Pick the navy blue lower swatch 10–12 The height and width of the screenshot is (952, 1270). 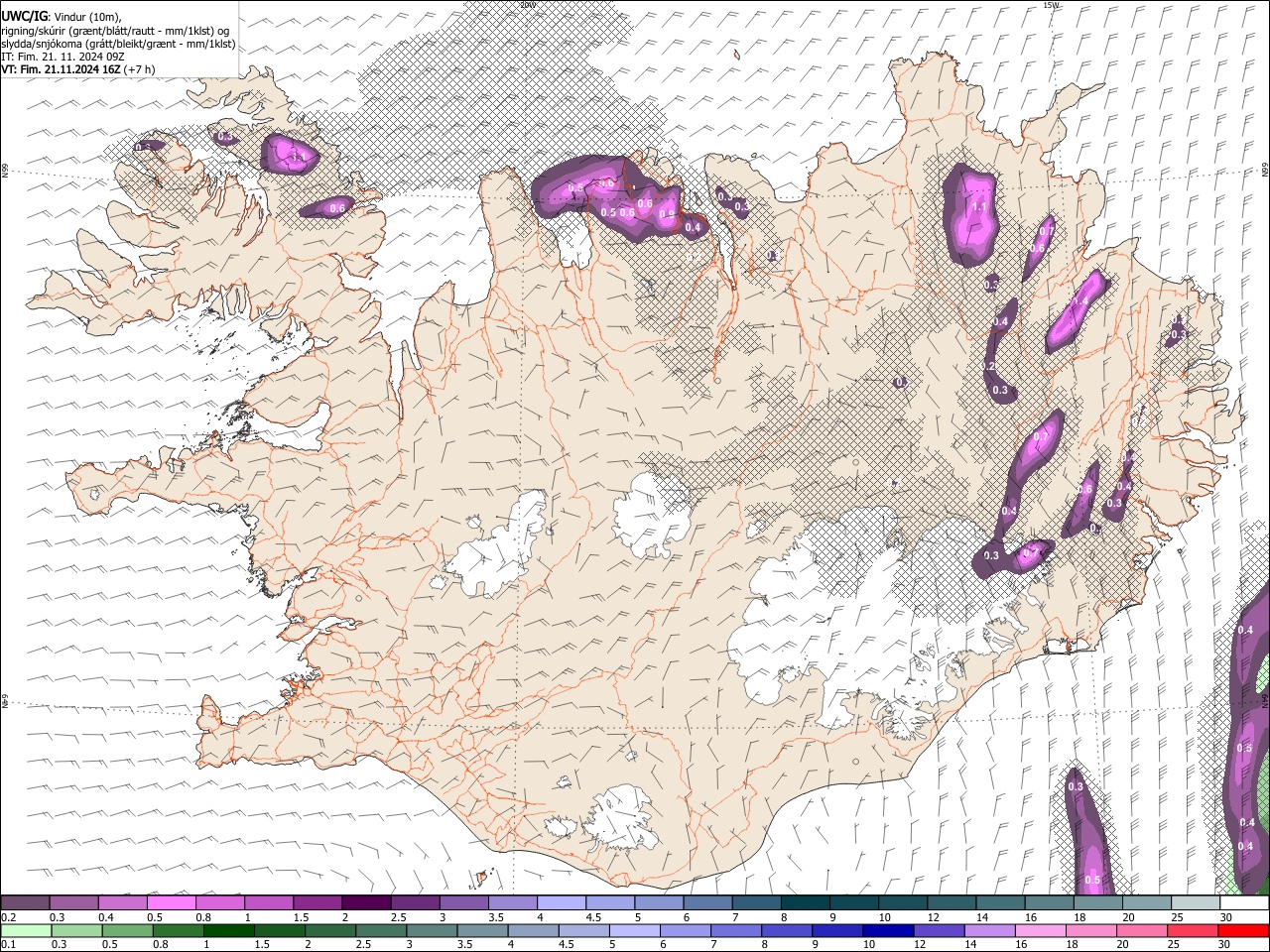[888, 930]
